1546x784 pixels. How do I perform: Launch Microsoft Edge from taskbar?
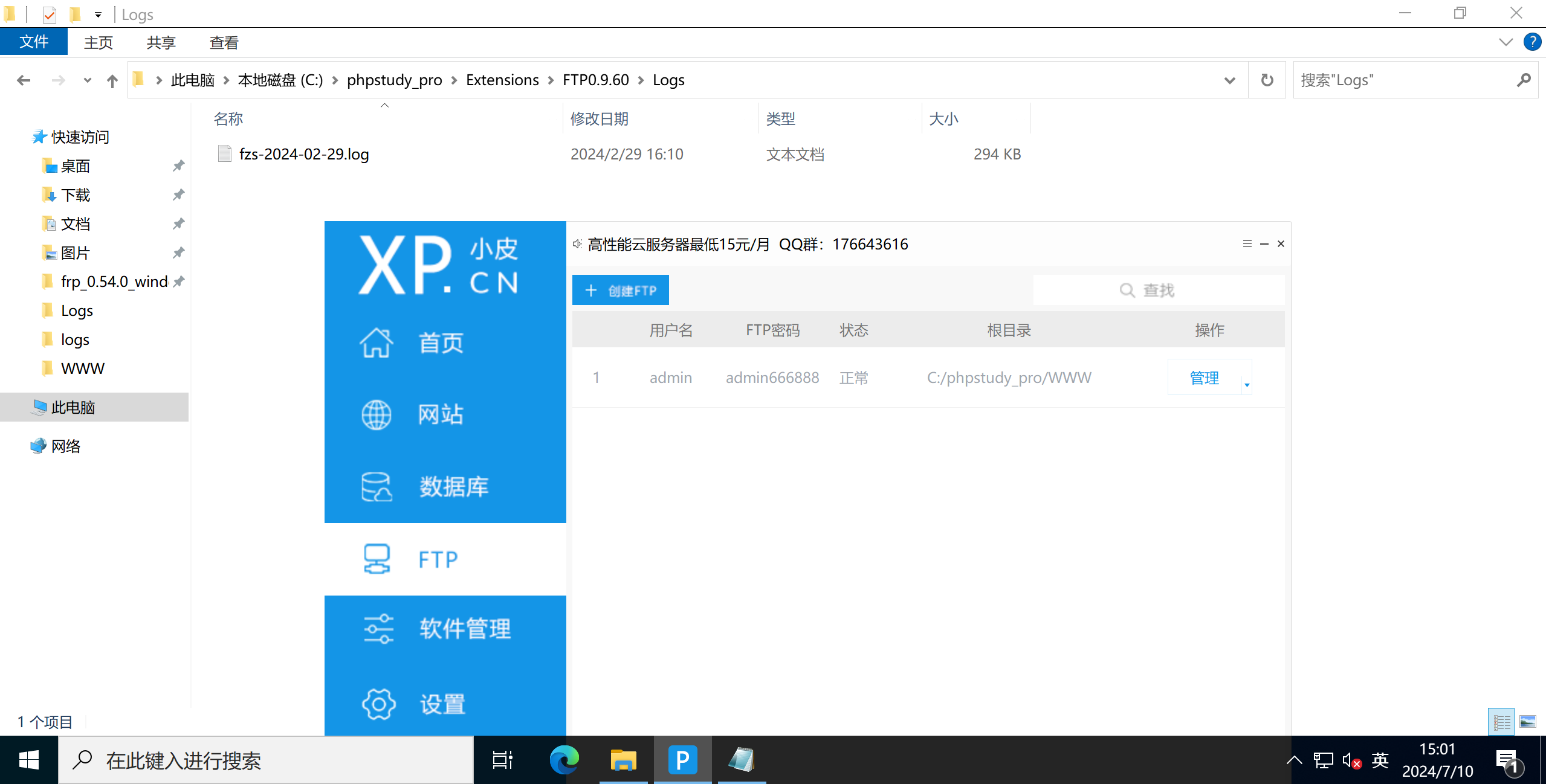click(x=564, y=760)
